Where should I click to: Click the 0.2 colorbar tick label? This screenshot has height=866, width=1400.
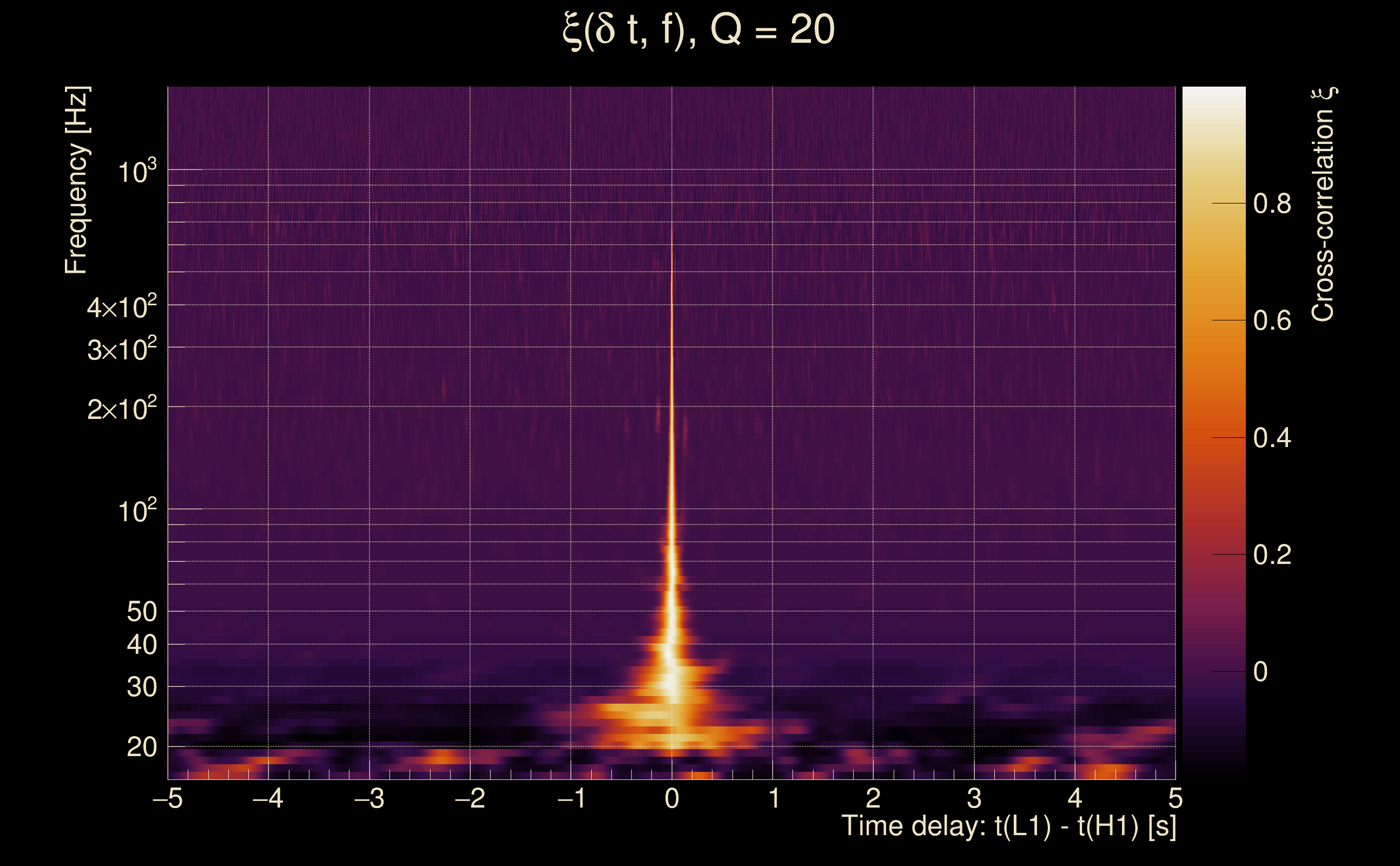pyautogui.click(x=1272, y=555)
